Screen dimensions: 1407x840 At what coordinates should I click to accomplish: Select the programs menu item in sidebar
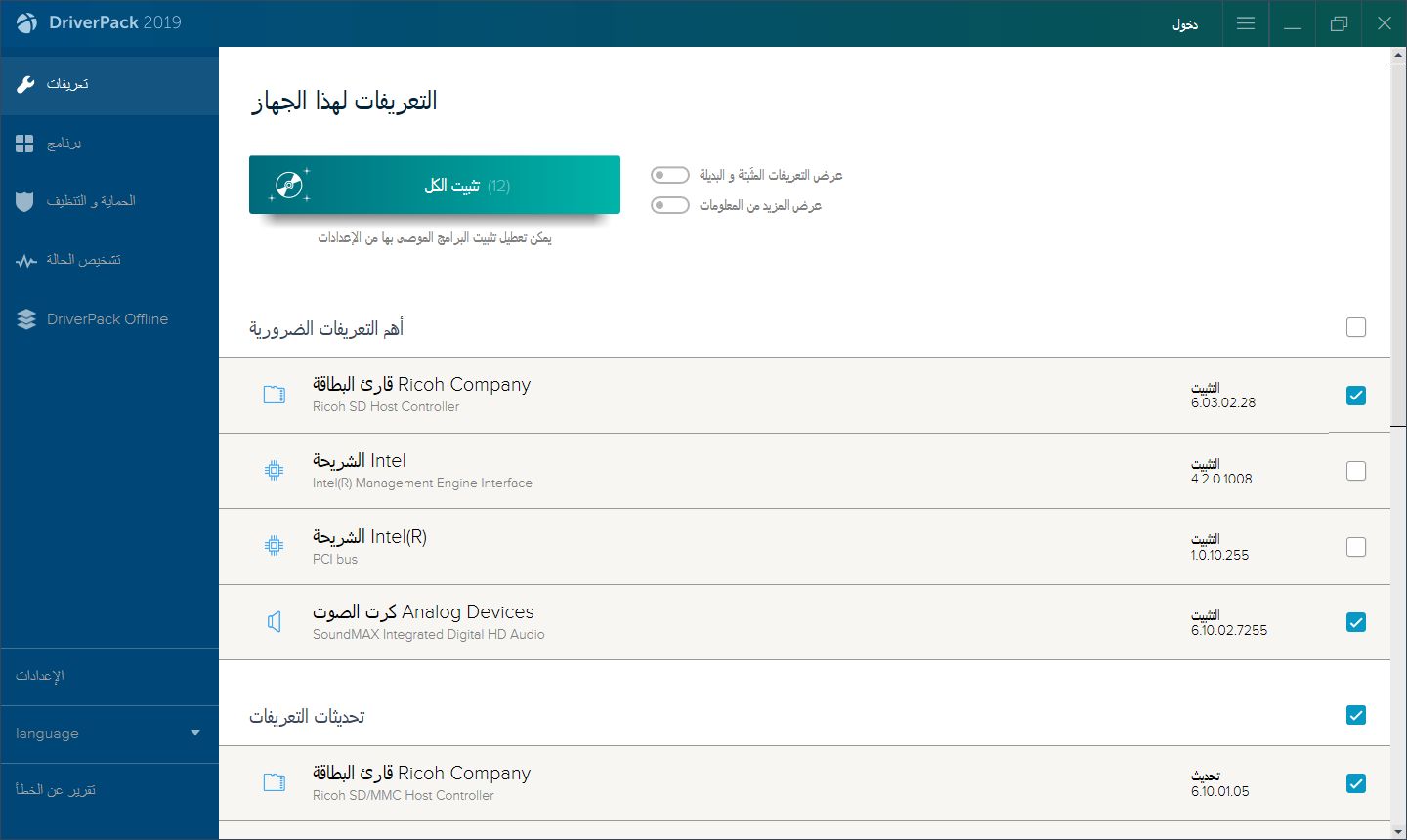109,144
